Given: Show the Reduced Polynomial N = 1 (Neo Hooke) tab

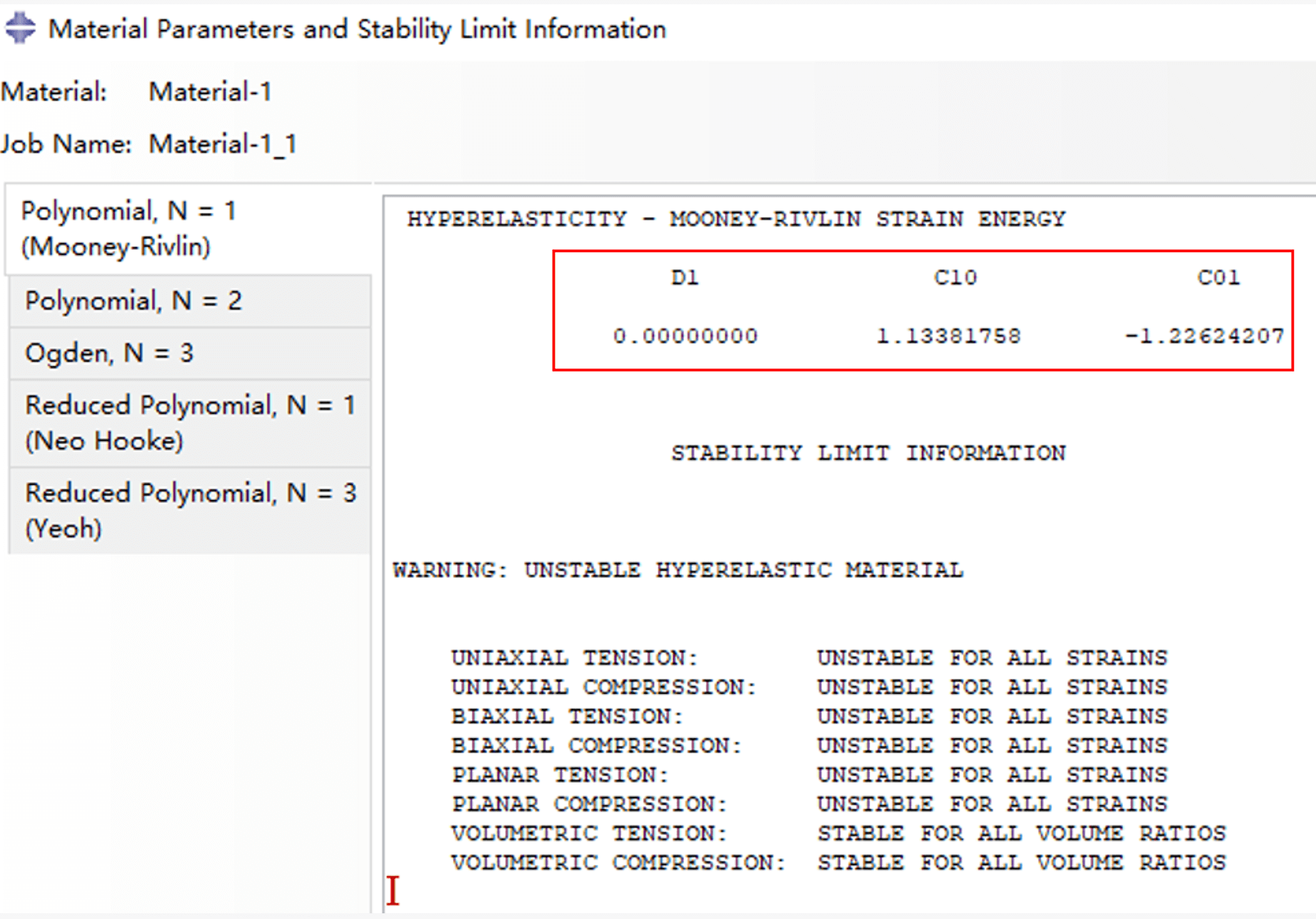Looking at the screenshot, I should pyautogui.click(x=190, y=423).
